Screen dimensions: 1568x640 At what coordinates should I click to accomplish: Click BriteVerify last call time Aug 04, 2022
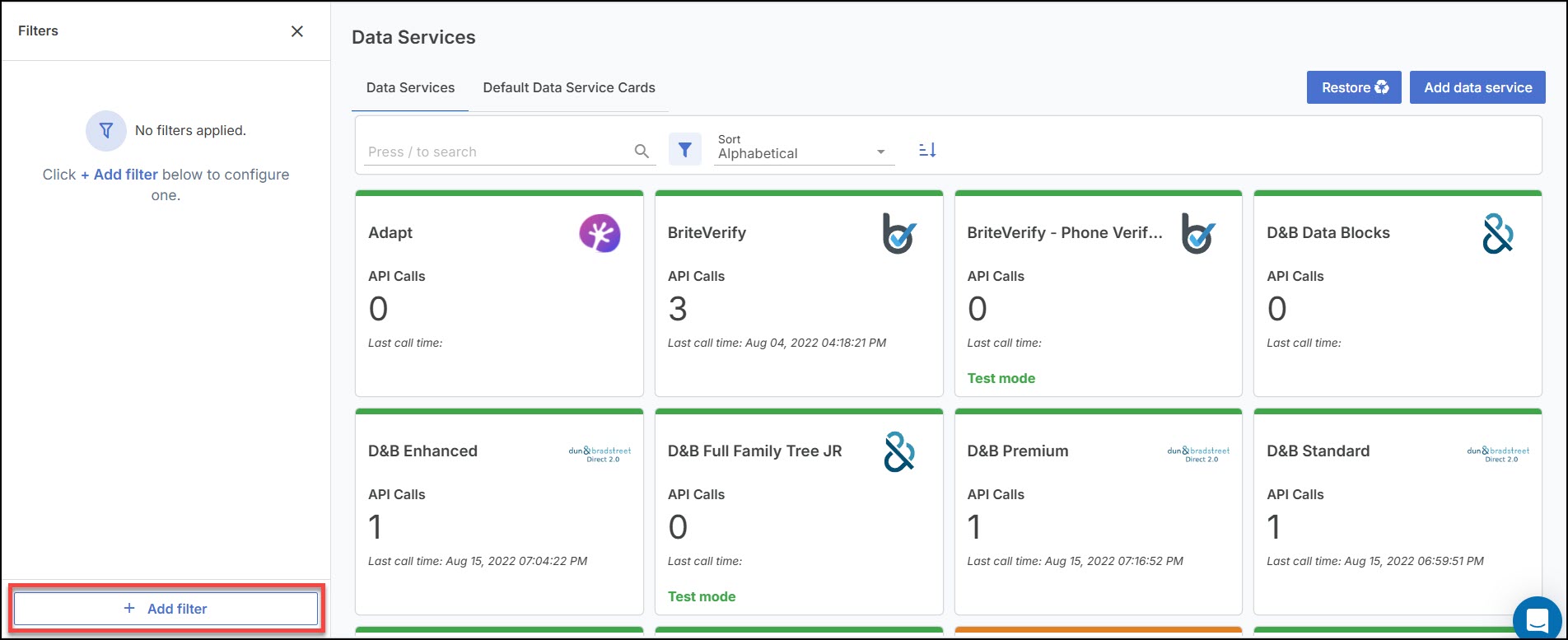[x=777, y=343]
